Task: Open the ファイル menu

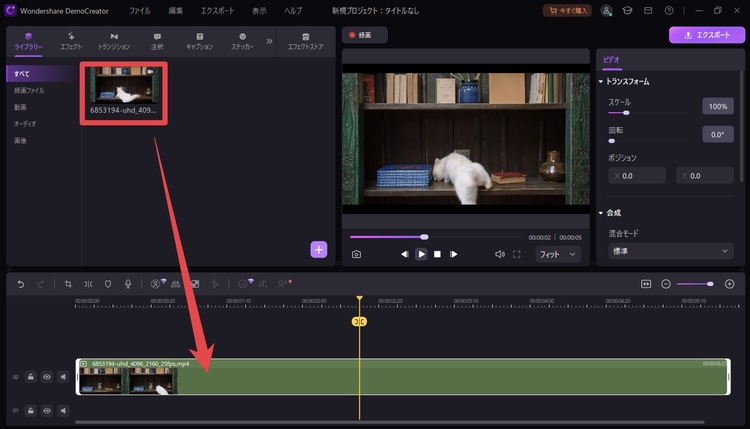Action: (x=140, y=11)
